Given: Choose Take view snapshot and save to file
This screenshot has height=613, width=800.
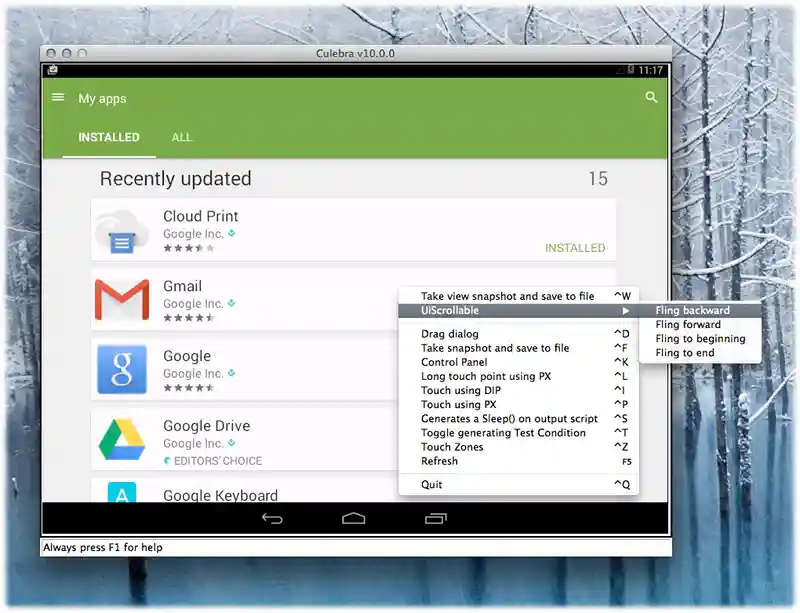Looking at the screenshot, I should pyautogui.click(x=518, y=296).
